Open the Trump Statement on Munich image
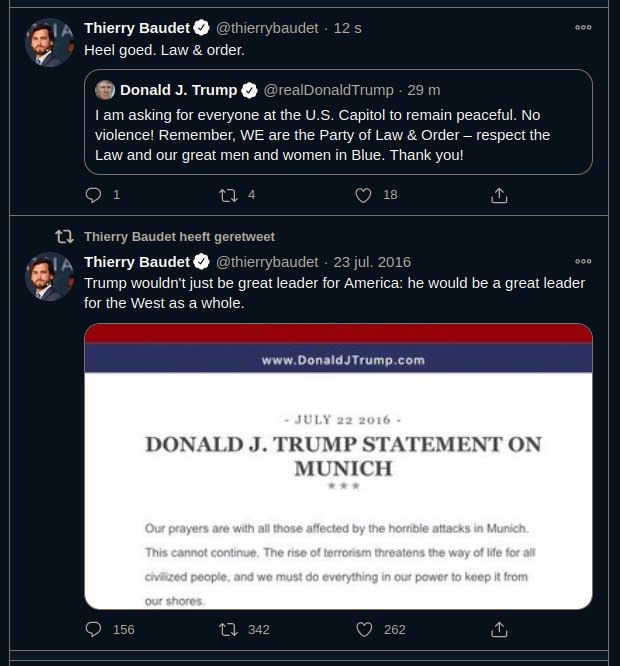 [338, 466]
